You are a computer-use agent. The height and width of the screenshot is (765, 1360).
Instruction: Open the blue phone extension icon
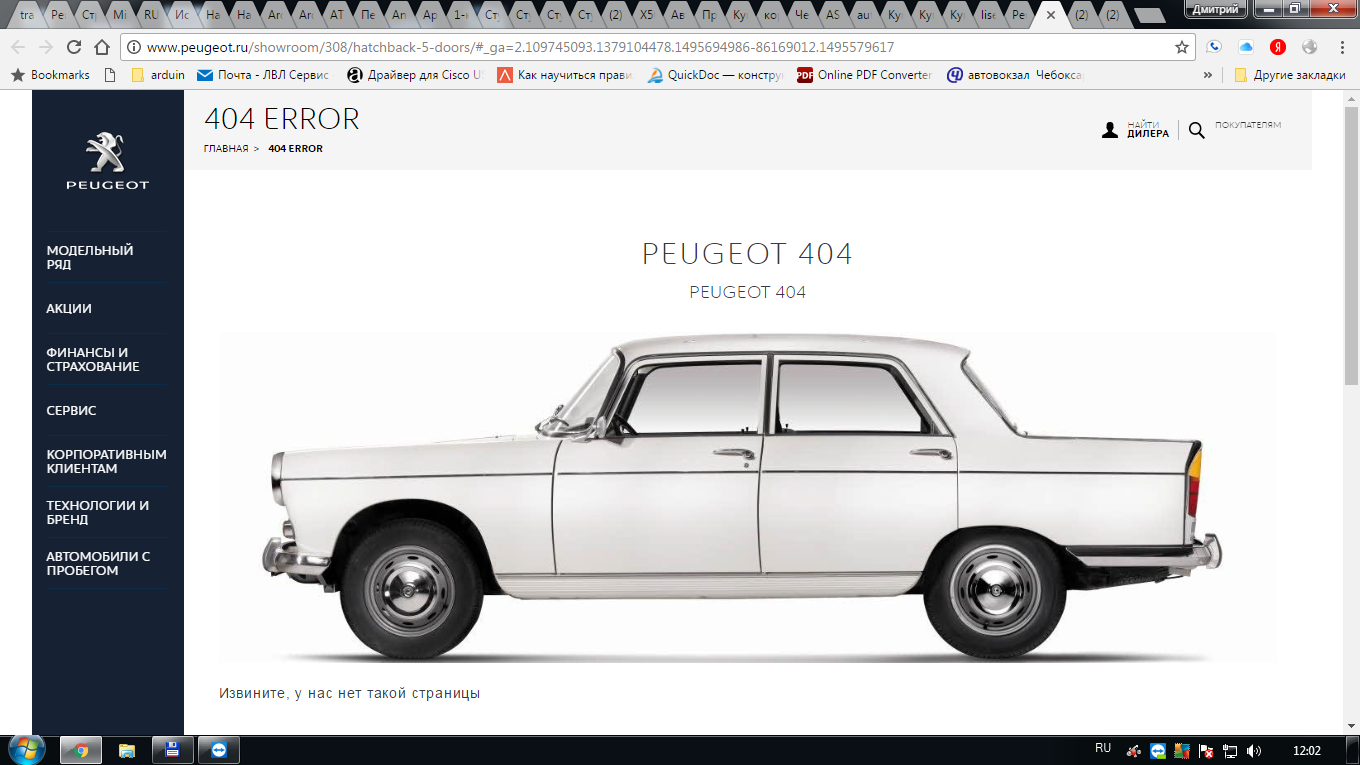(x=1214, y=47)
